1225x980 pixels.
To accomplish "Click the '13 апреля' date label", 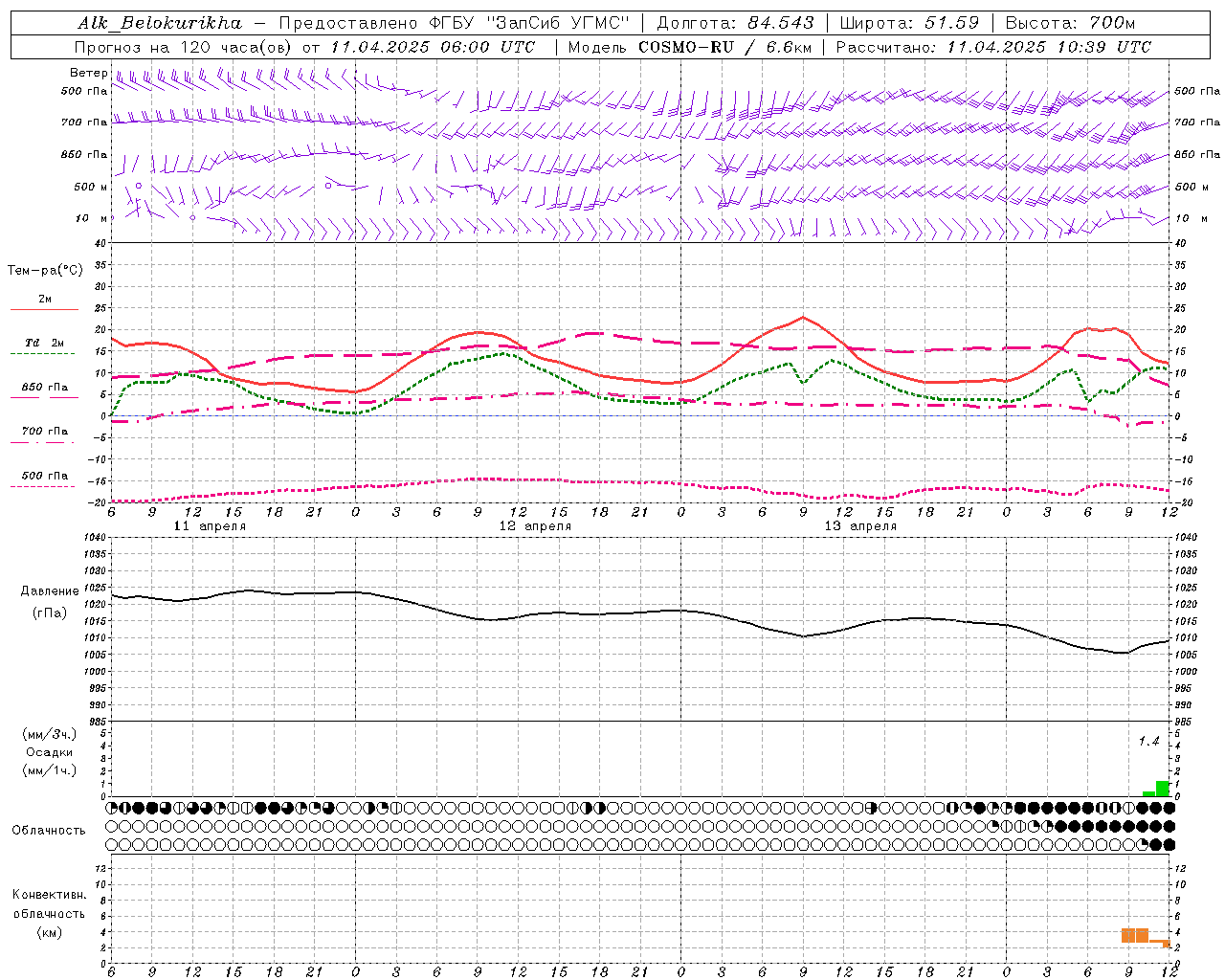I will pyautogui.click(x=860, y=526).
